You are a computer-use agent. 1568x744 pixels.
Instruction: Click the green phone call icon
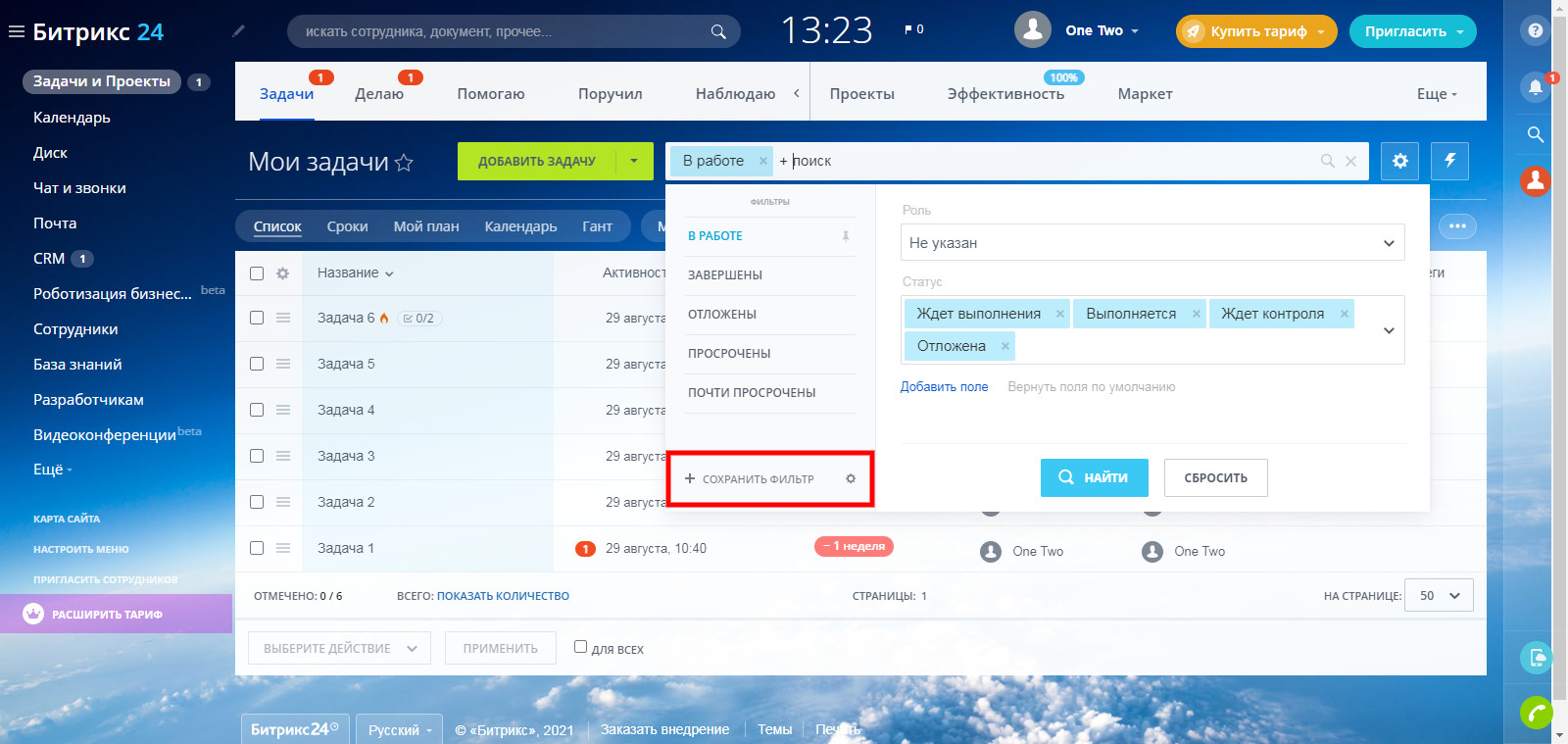[x=1535, y=712]
